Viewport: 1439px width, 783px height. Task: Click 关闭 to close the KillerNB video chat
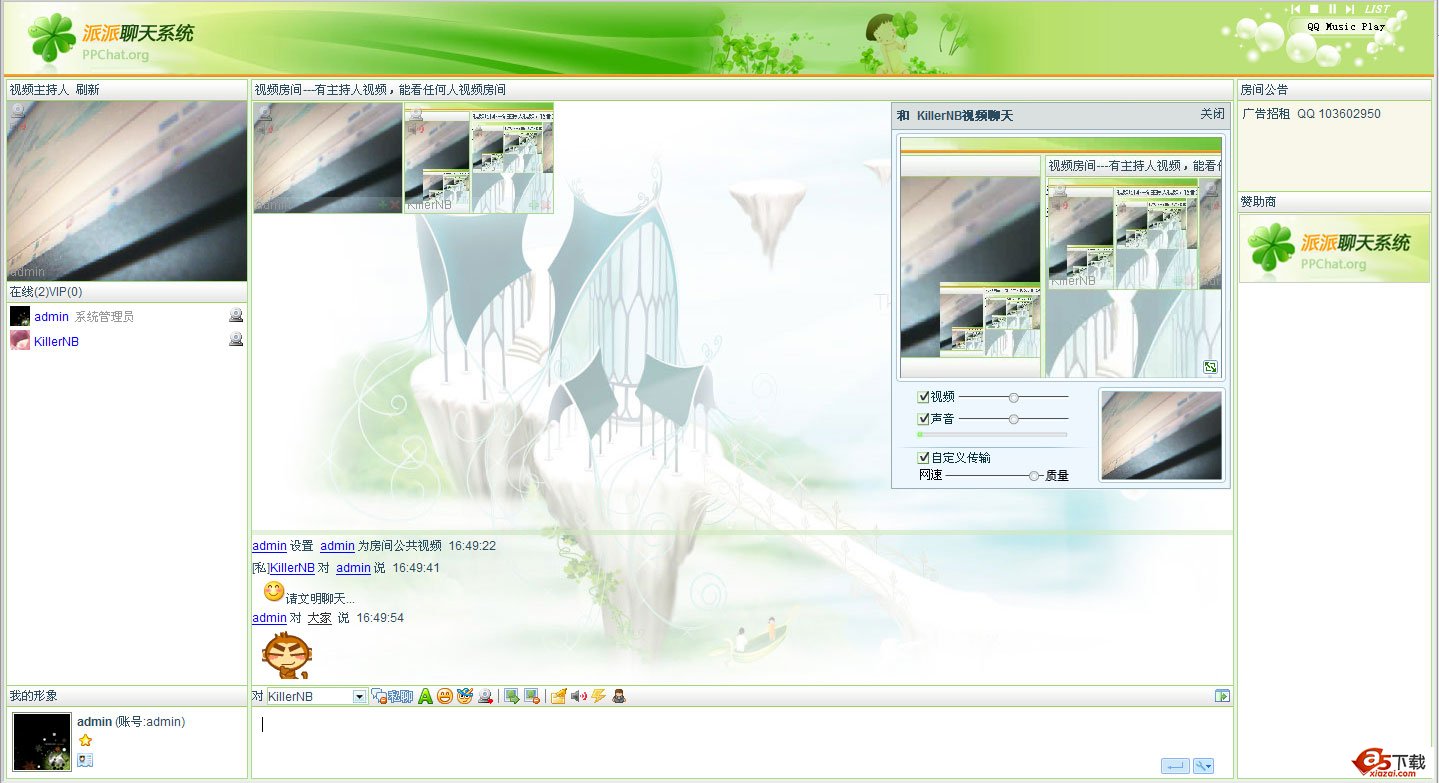(1212, 115)
